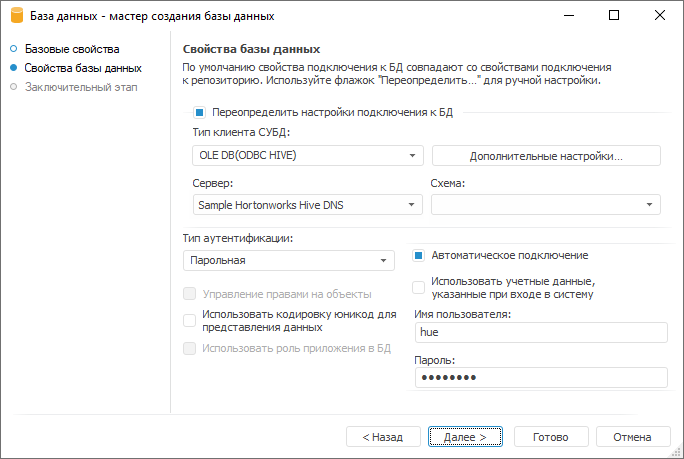Screen dimensions: 684x459
Task: Click the Пароль password field
Action: point(540,377)
